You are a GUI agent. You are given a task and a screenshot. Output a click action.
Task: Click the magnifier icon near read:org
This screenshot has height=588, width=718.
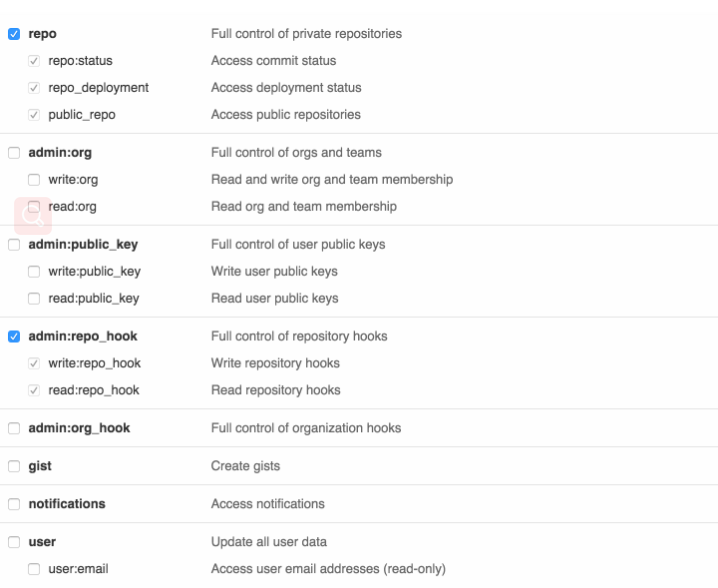31,215
